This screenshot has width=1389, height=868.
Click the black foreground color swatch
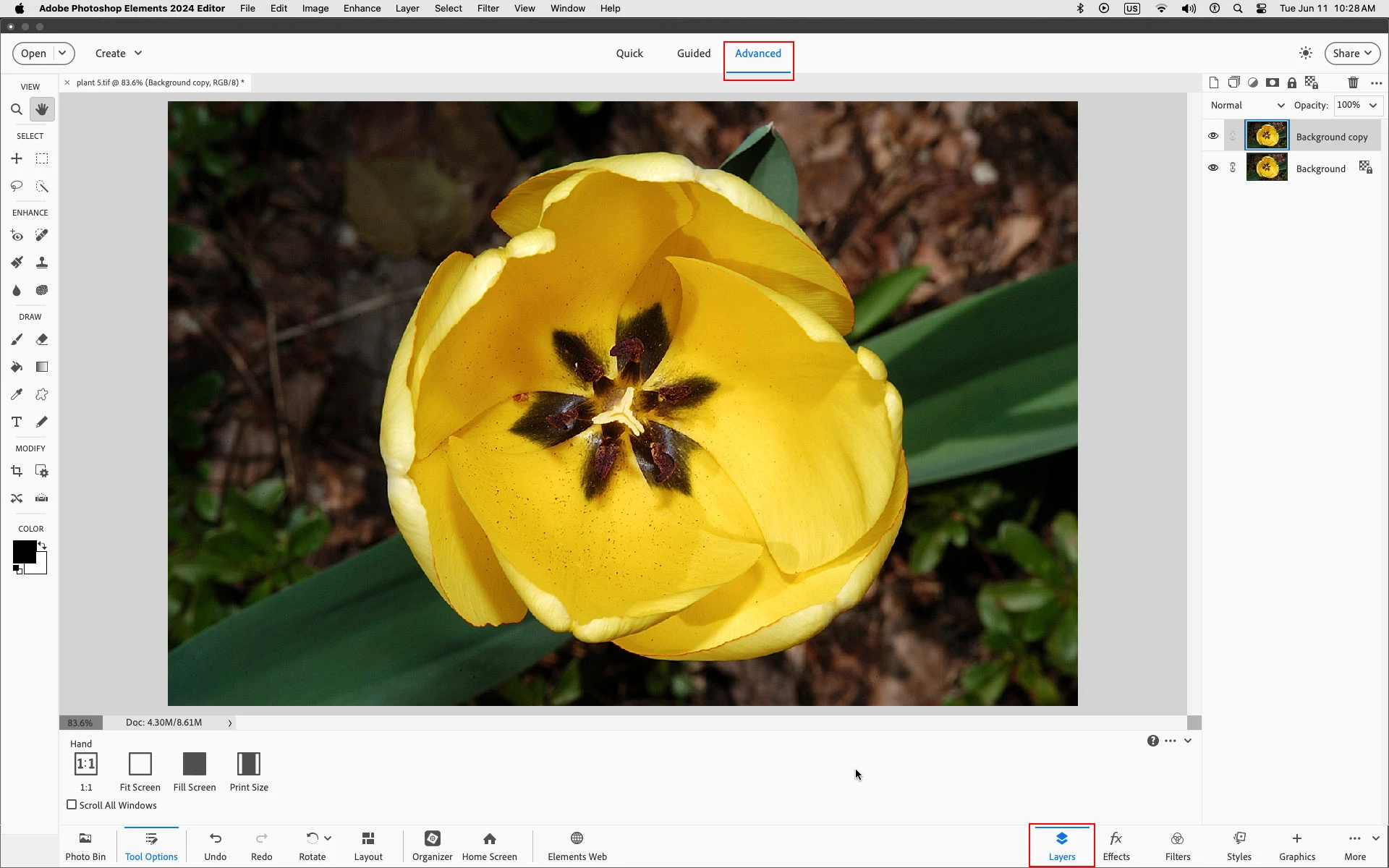pos(23,551)
